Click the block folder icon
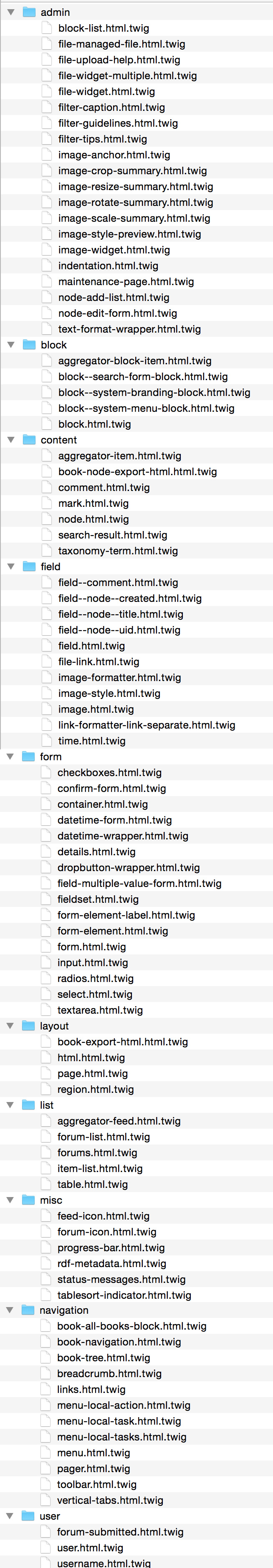 point(29,345)
